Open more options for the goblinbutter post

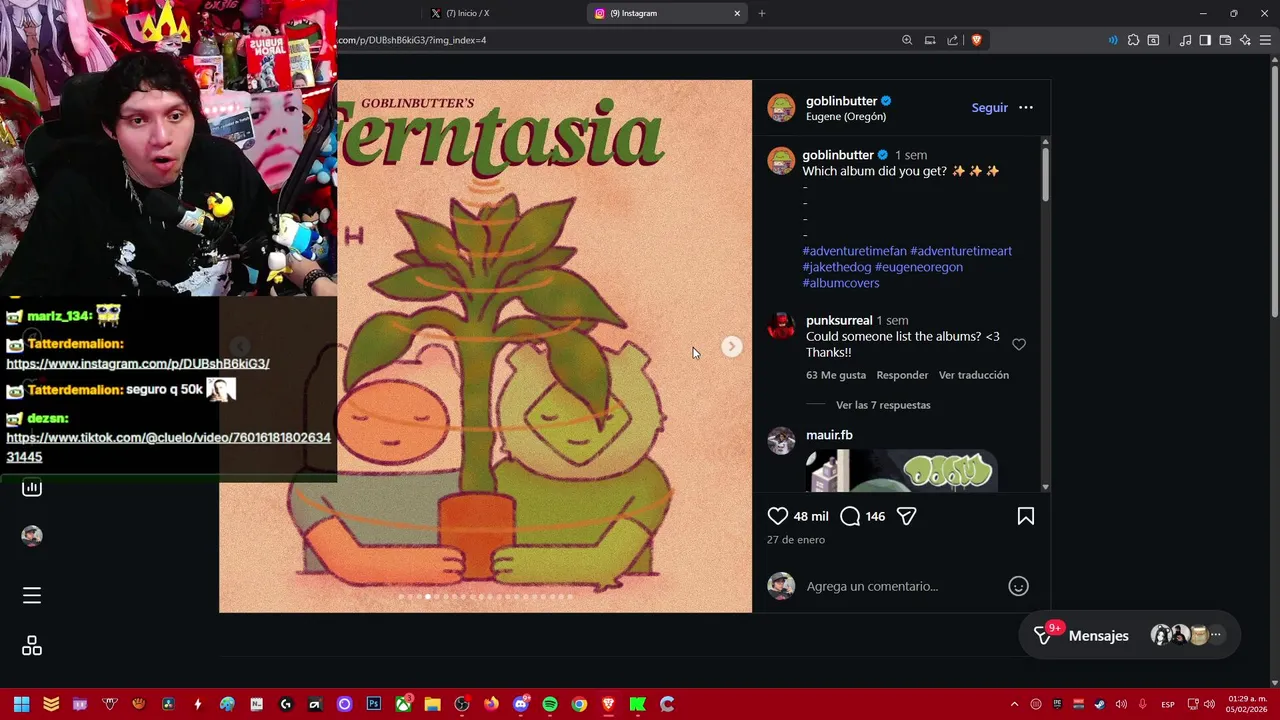[x=1026, y=107]
